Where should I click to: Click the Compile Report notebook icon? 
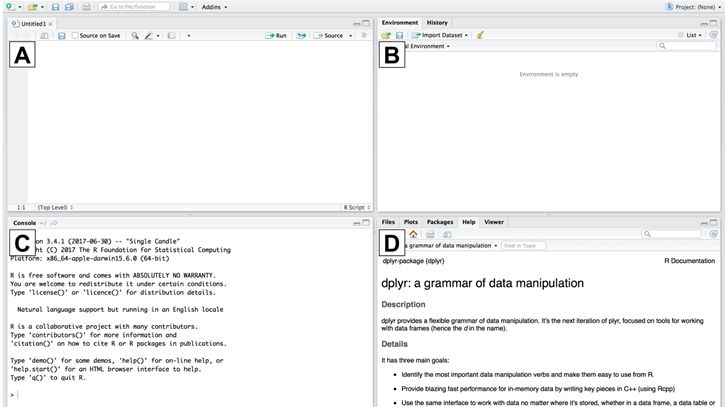pyautogui.click(x=172, y=36)
